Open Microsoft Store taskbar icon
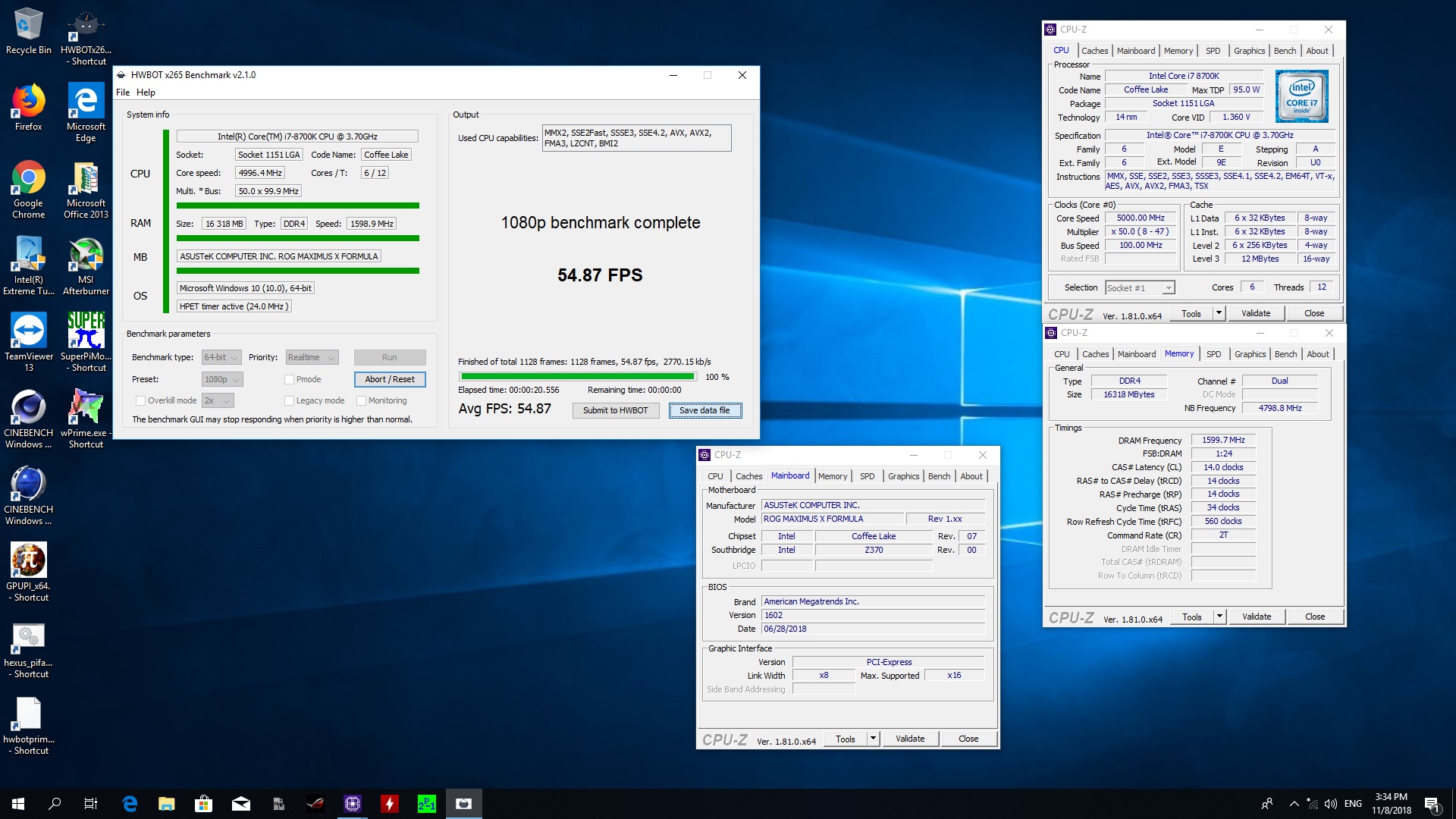 203,804
